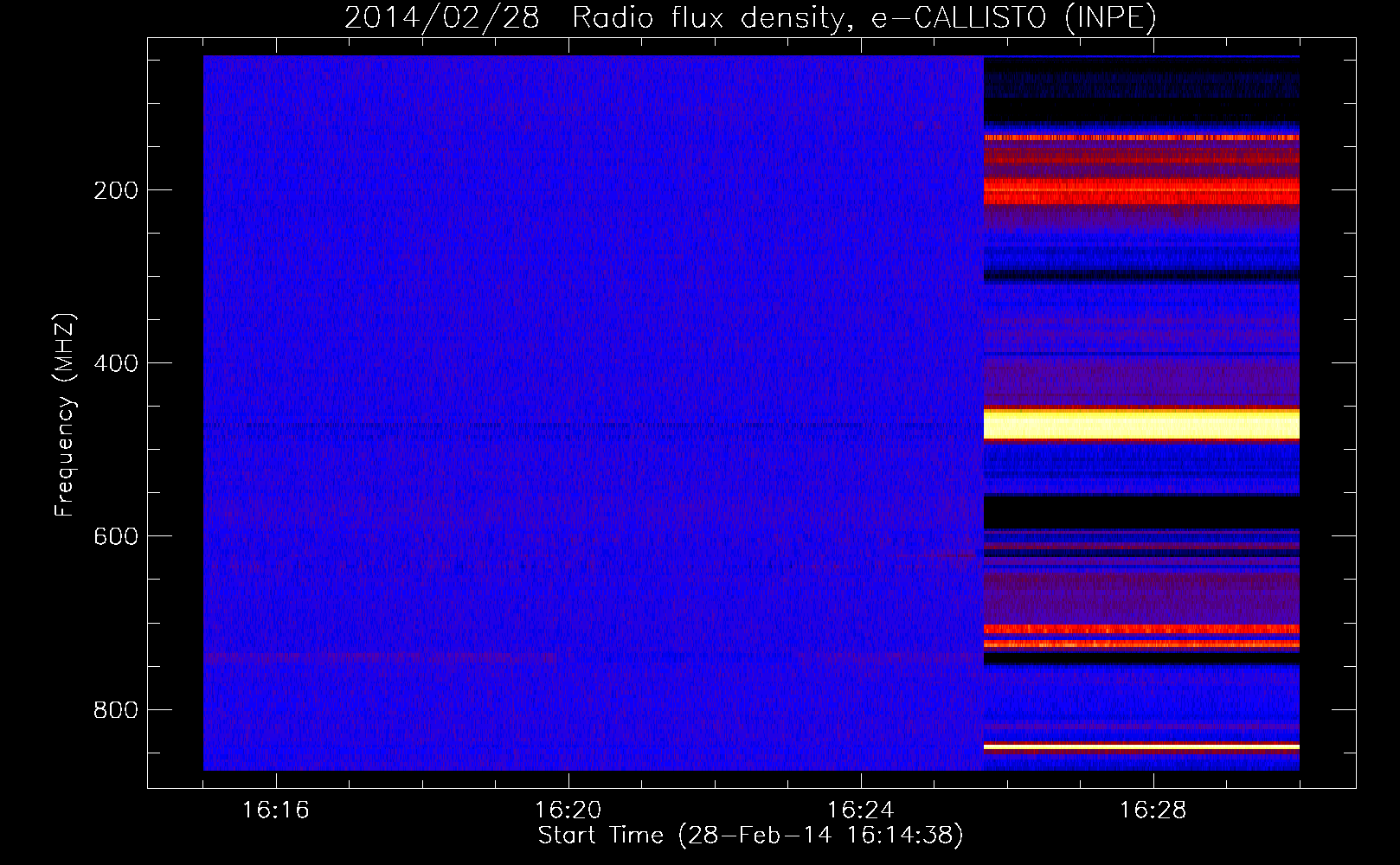This screenshot has height=865, width=1400.
Task: Click the thin bright band near 840 MHz
Action: pos(1141,746)
